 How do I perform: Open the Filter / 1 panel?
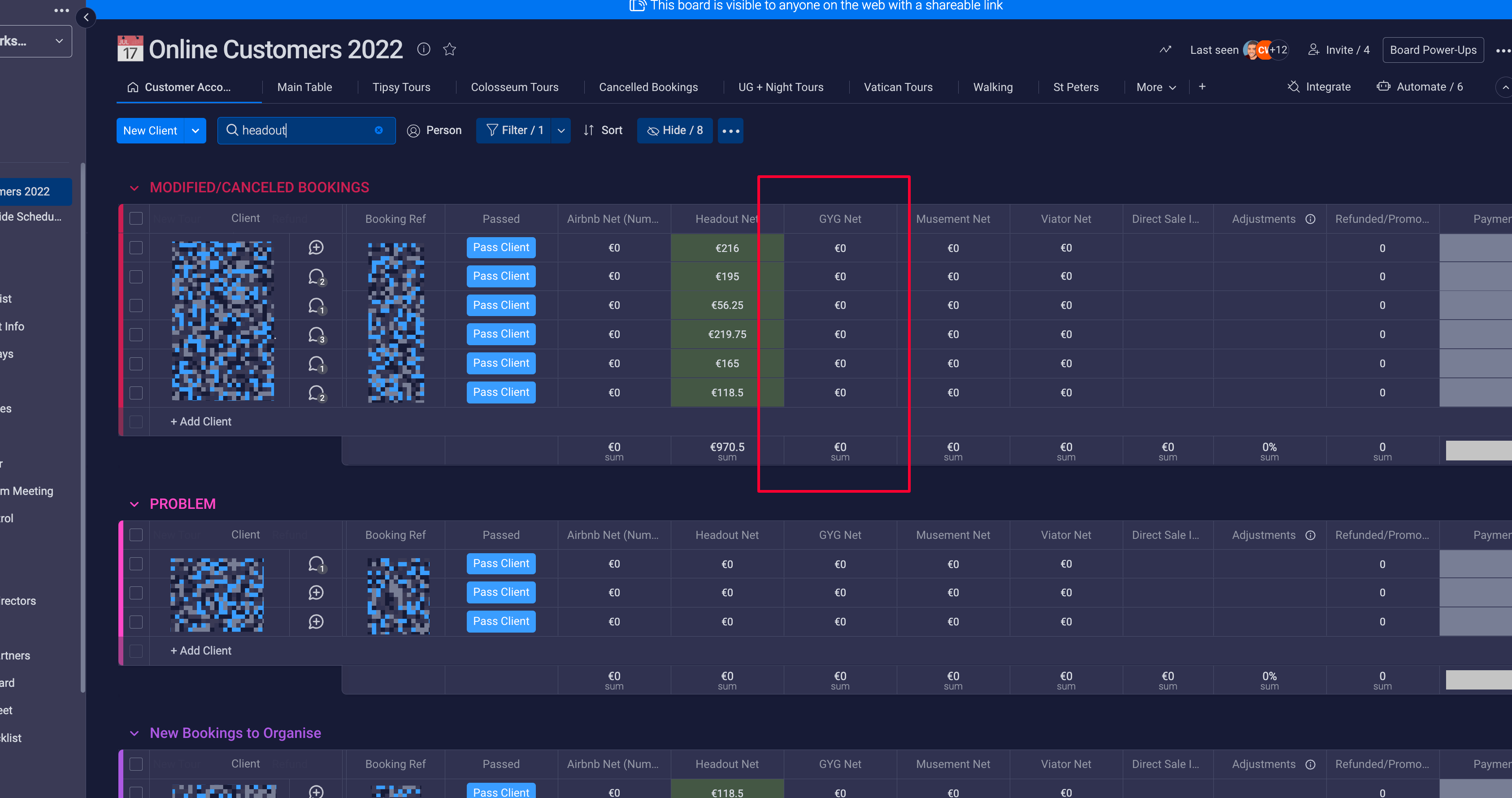[514, 130]
